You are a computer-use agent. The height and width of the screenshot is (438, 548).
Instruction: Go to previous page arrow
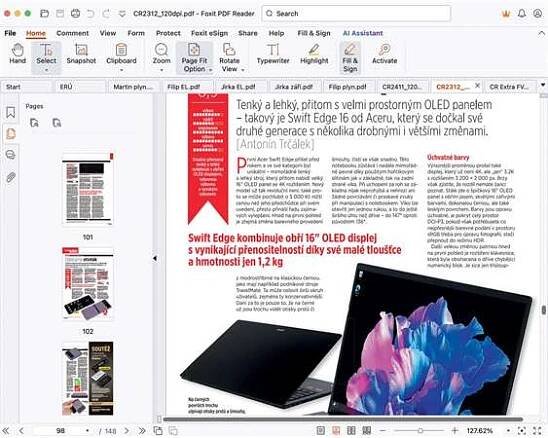click(x=21, y=431)
